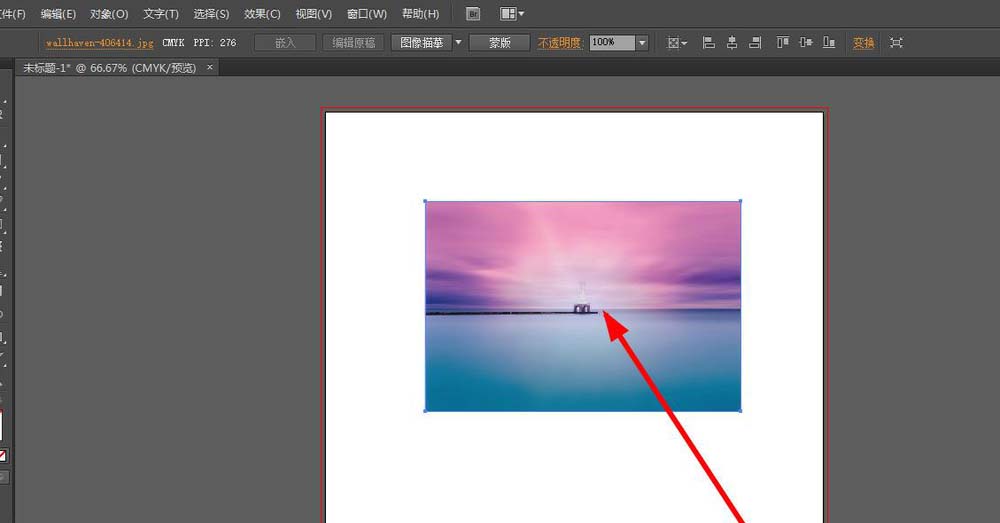The width and height of the screenshot is (1000, 523).
Task: Click the 蒙版 button
Action: click(x=499, y=43)
